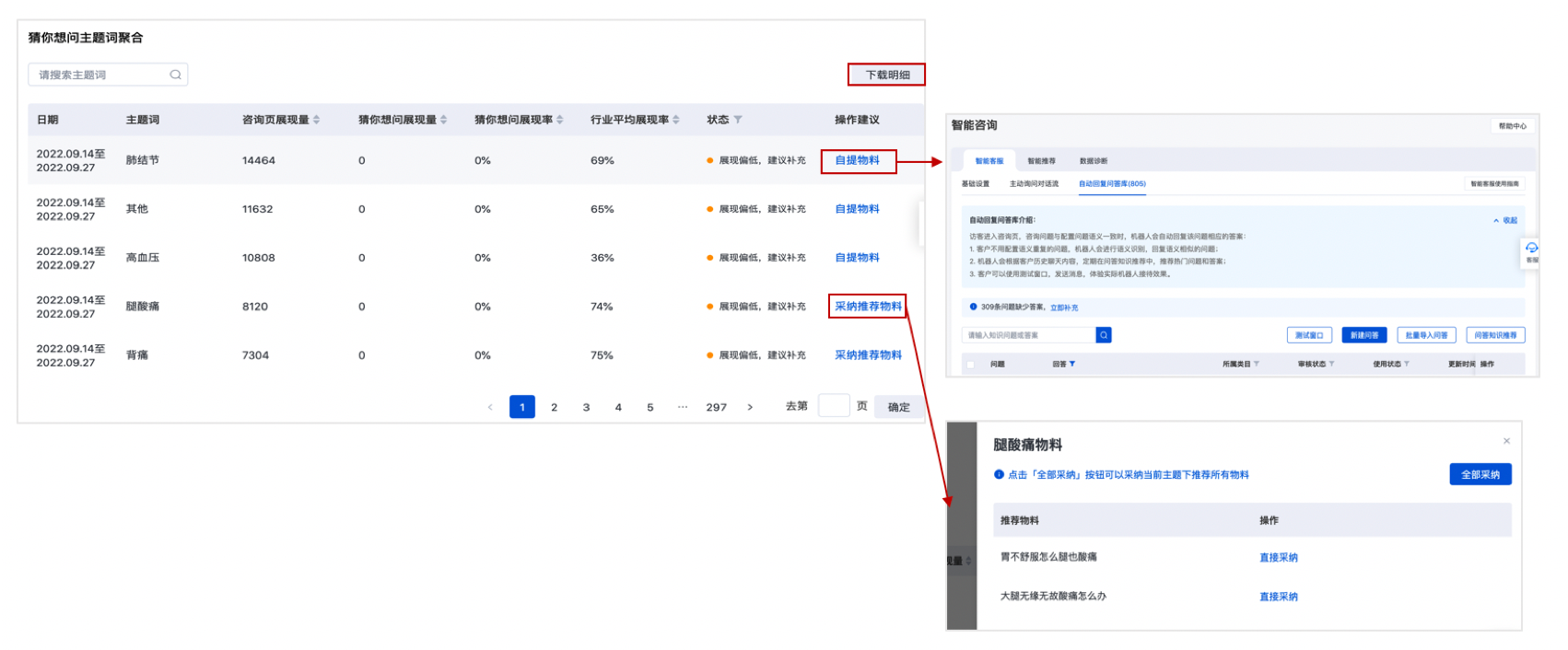1568x650 pixels.
Task: Sort by 咨询页展现量 using sort arrows
Action: (316, 120)
